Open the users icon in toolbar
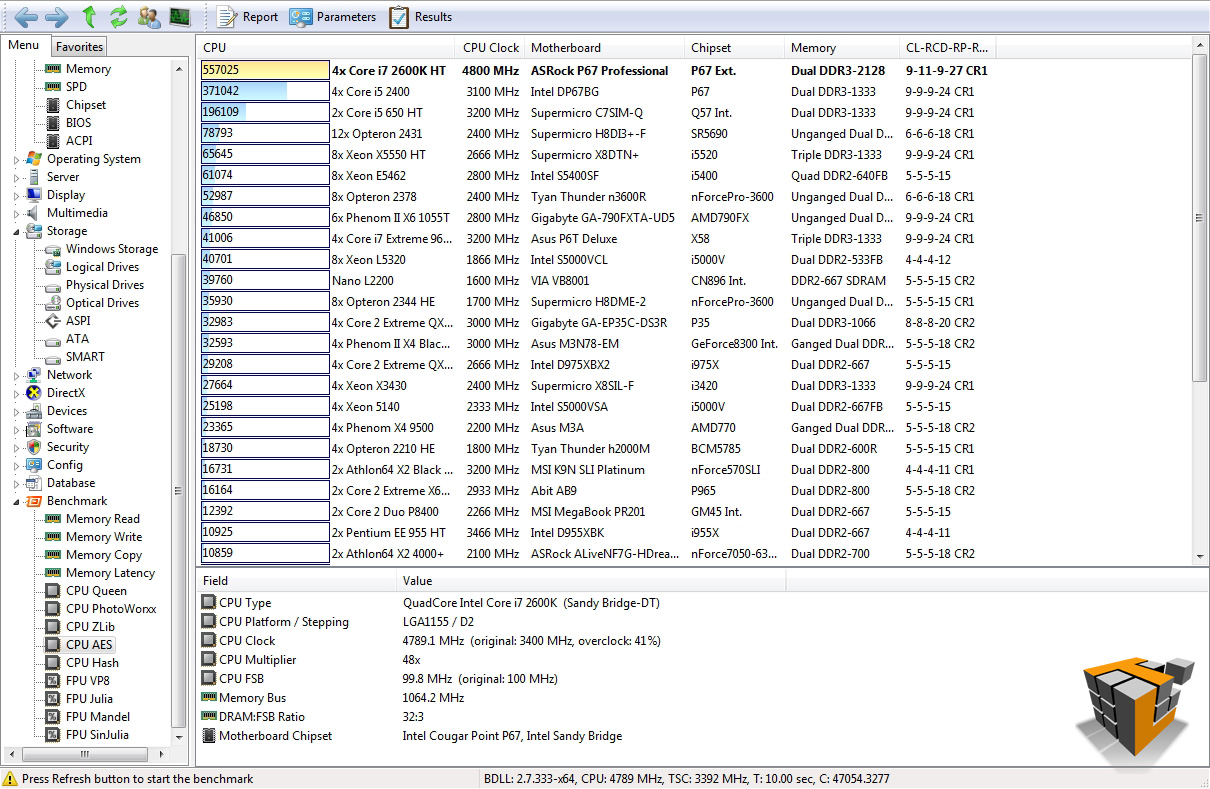1210x789 pixels. click(x=149, y=16)
